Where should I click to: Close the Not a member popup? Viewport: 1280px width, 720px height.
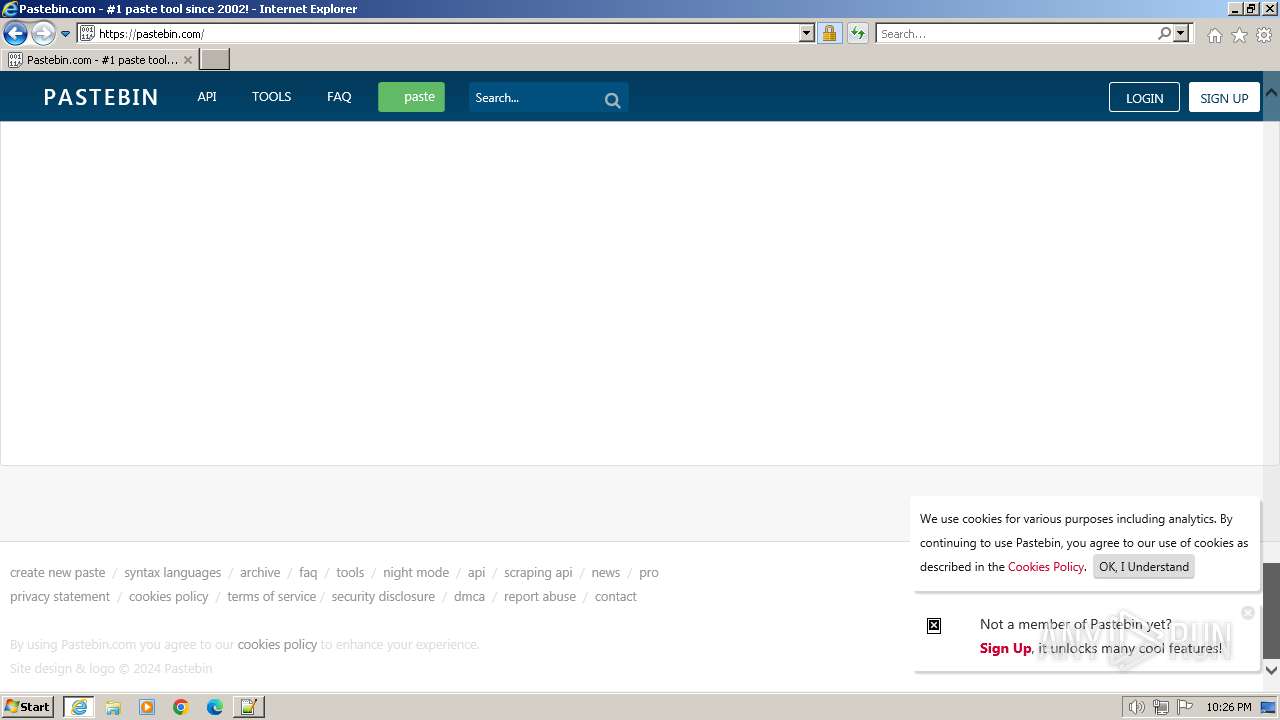tap(1247, 613)
